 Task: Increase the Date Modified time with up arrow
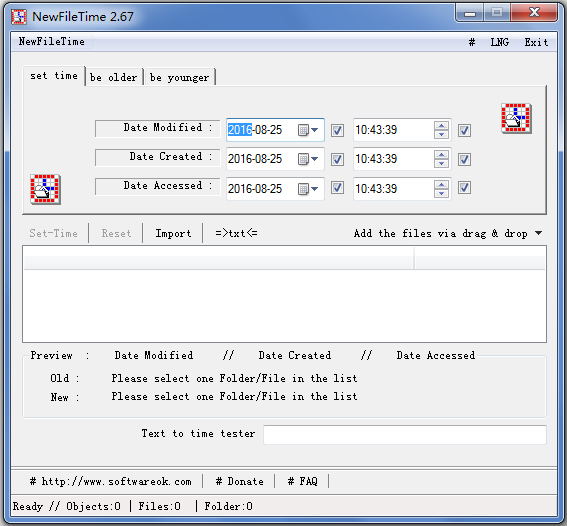(x=442, y=125)
